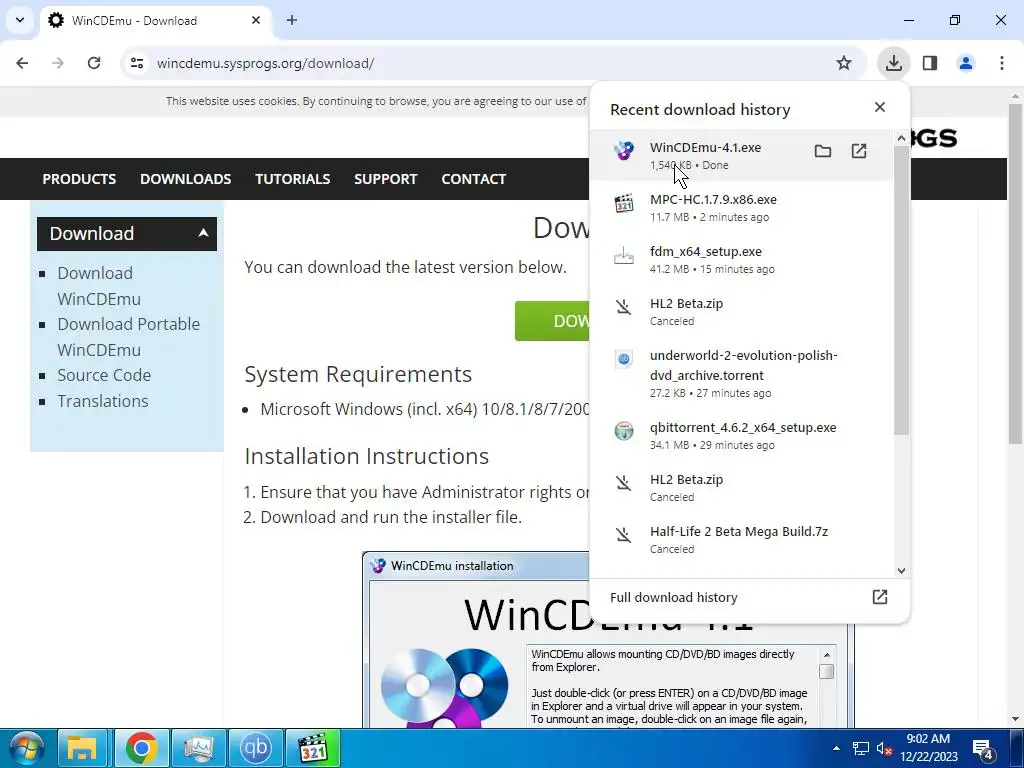
Task: Open Translations sidebar link
Action: click(x=103, y=401)
